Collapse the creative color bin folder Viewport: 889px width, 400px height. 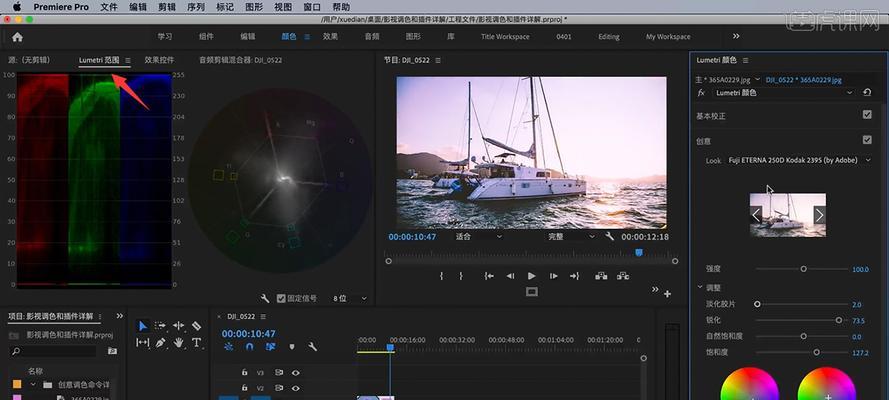[33, 384]
